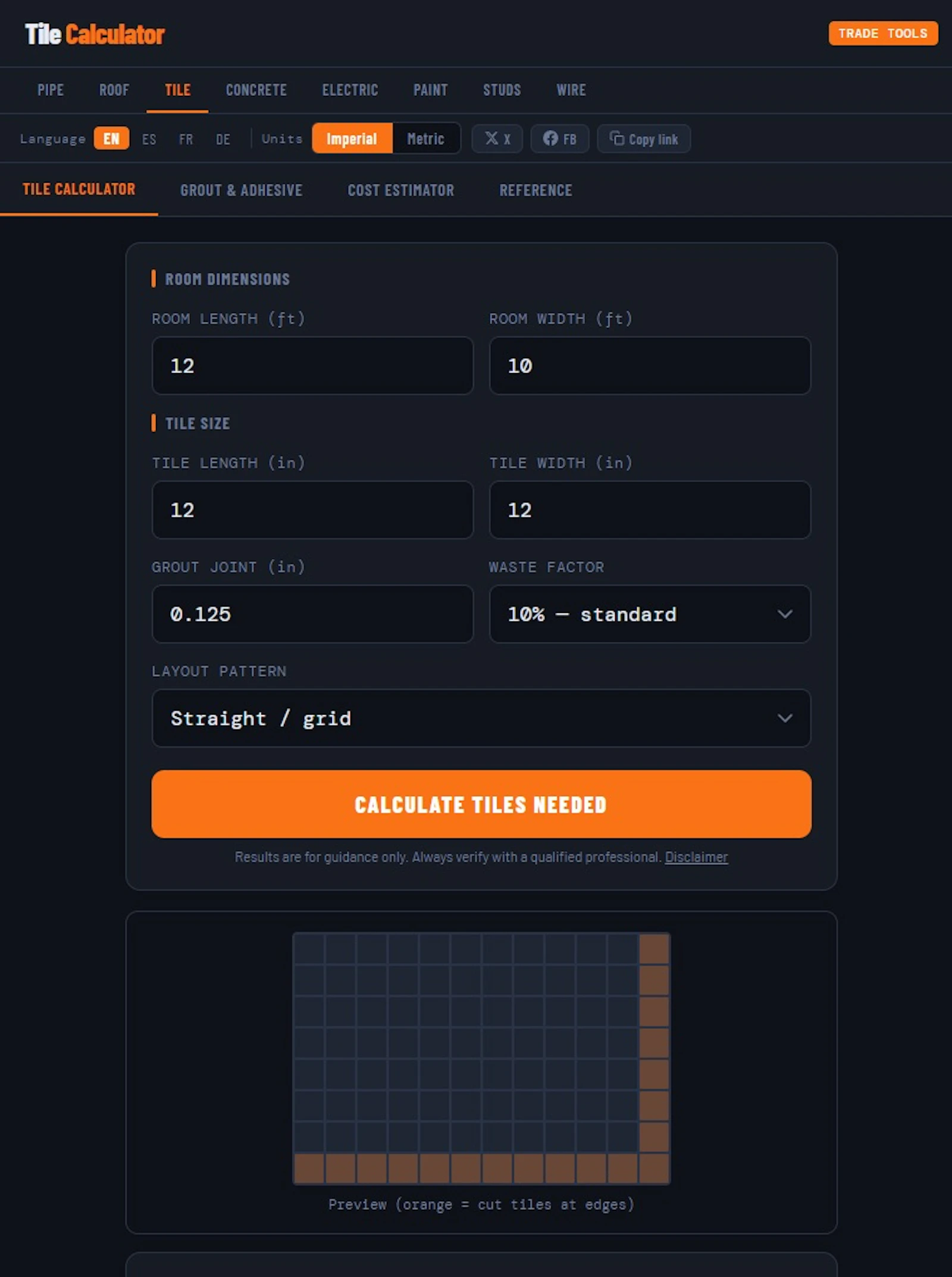
Task: Switch units to Metric
Action: pyautogui.click(x=425, y=139)
